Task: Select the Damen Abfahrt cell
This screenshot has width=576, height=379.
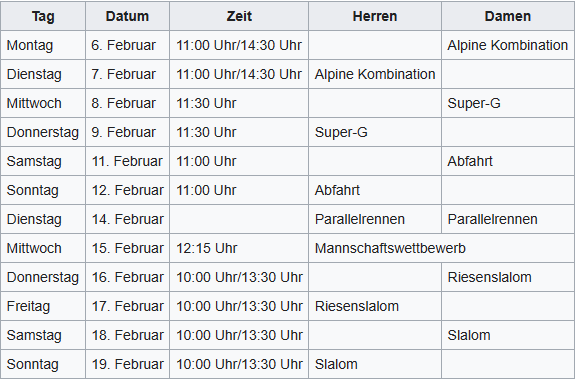Action: click(508, 161)
